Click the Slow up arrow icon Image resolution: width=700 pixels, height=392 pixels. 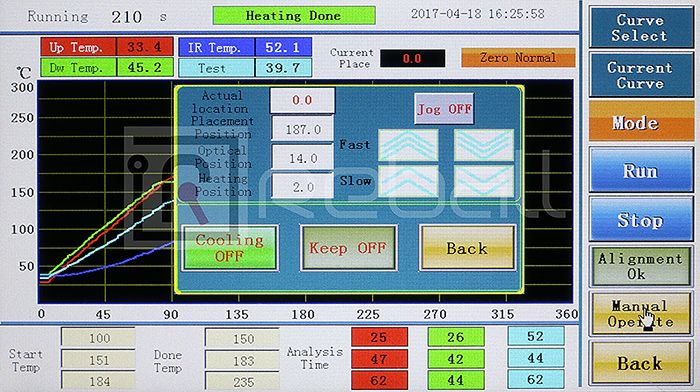pos(408,181)
